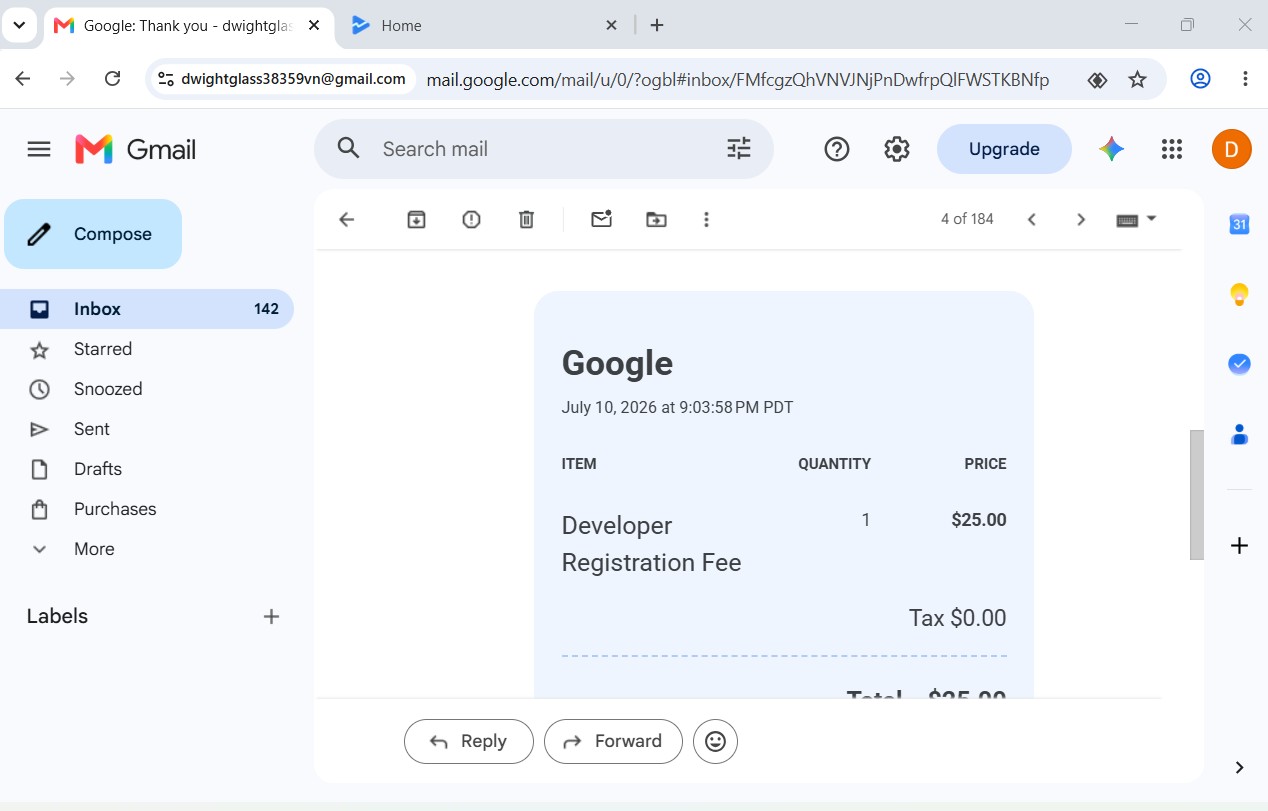Go to the newer email arrow
1268x811 pixels.
coord(1031,219)
